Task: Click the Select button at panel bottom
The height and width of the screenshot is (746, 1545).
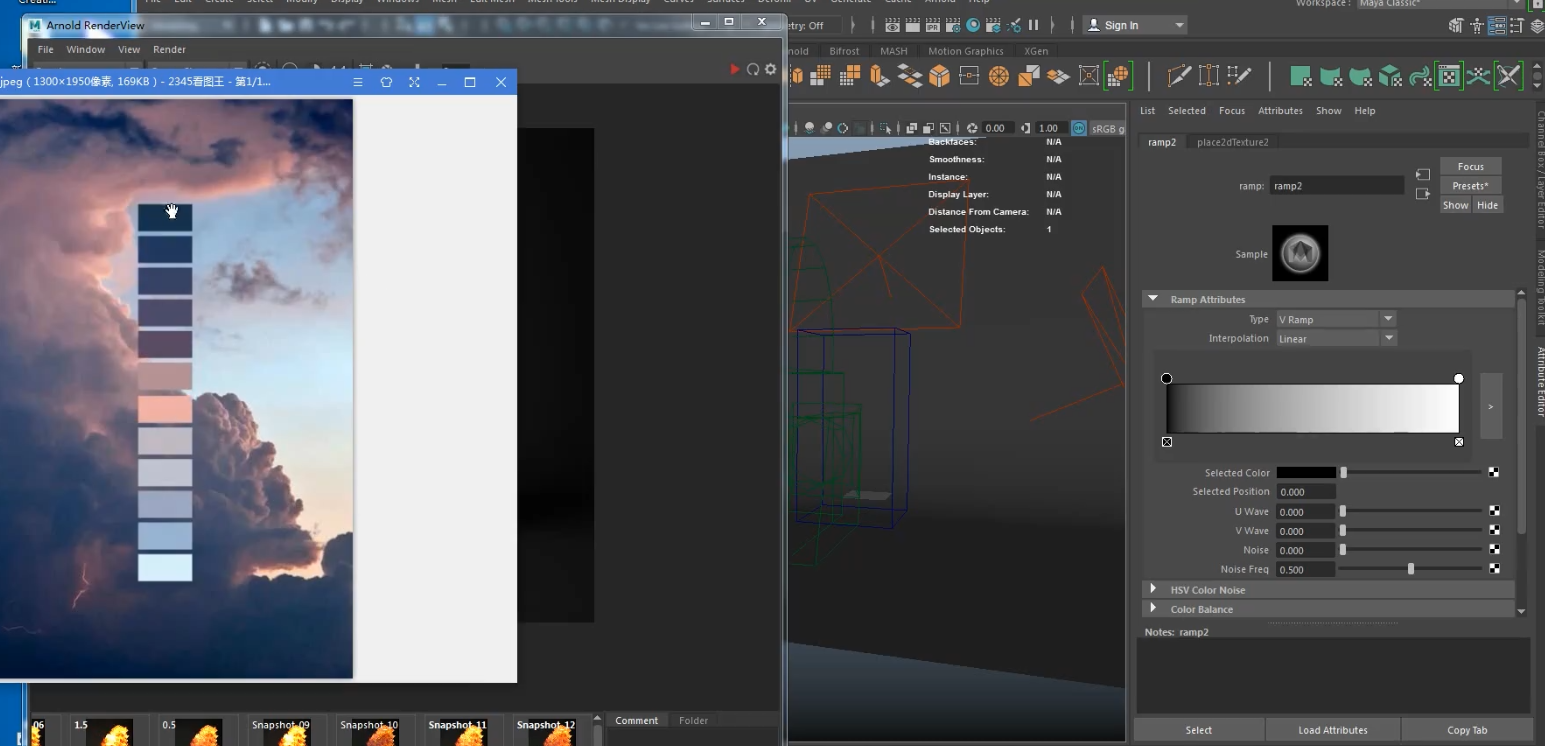Action: click(x=1199, y=730)
